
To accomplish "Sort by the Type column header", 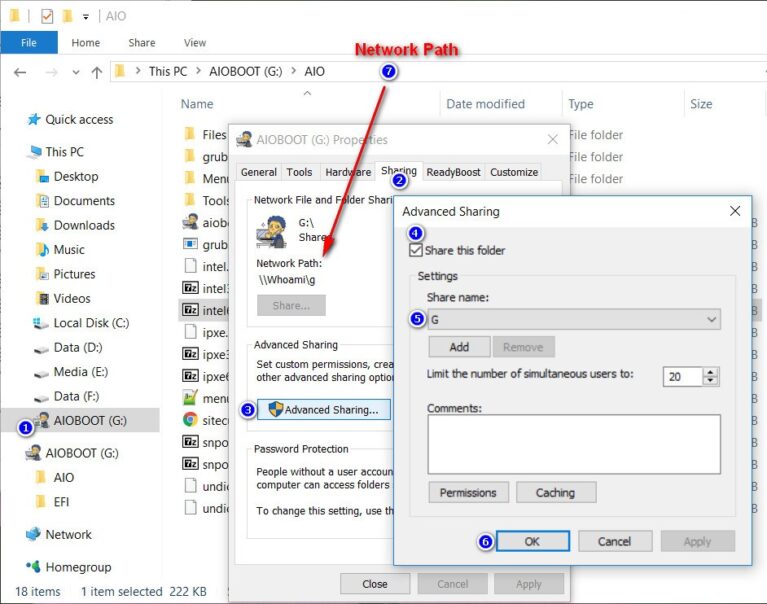I will click(581, 104).
